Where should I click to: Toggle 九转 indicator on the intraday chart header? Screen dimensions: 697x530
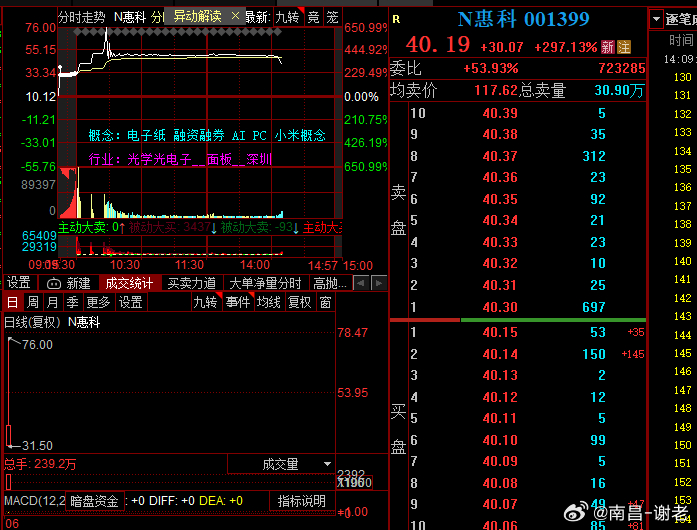click(x=288, y=17)
